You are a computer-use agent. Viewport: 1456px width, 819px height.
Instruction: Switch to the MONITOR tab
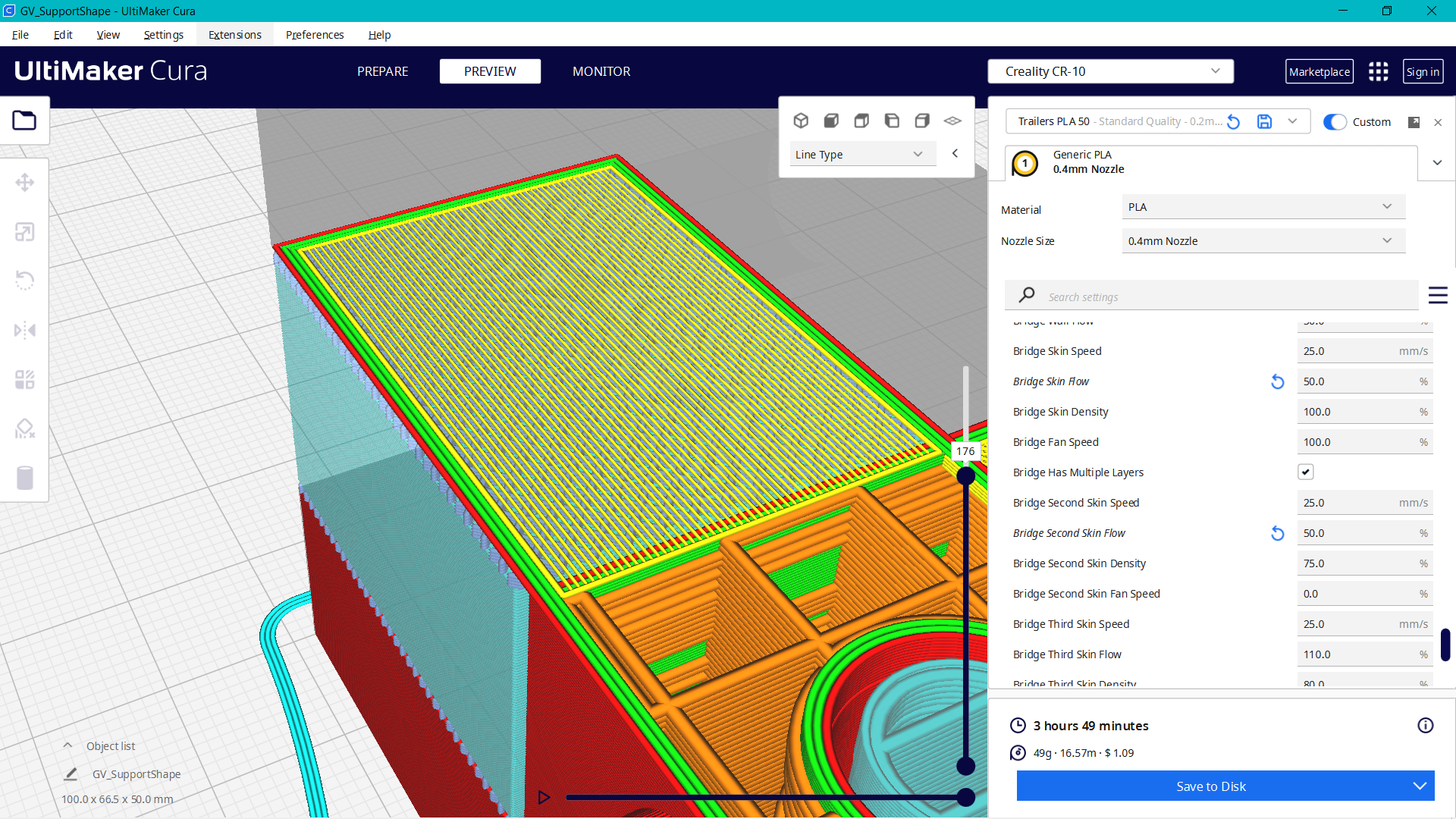tap(601, 71)
